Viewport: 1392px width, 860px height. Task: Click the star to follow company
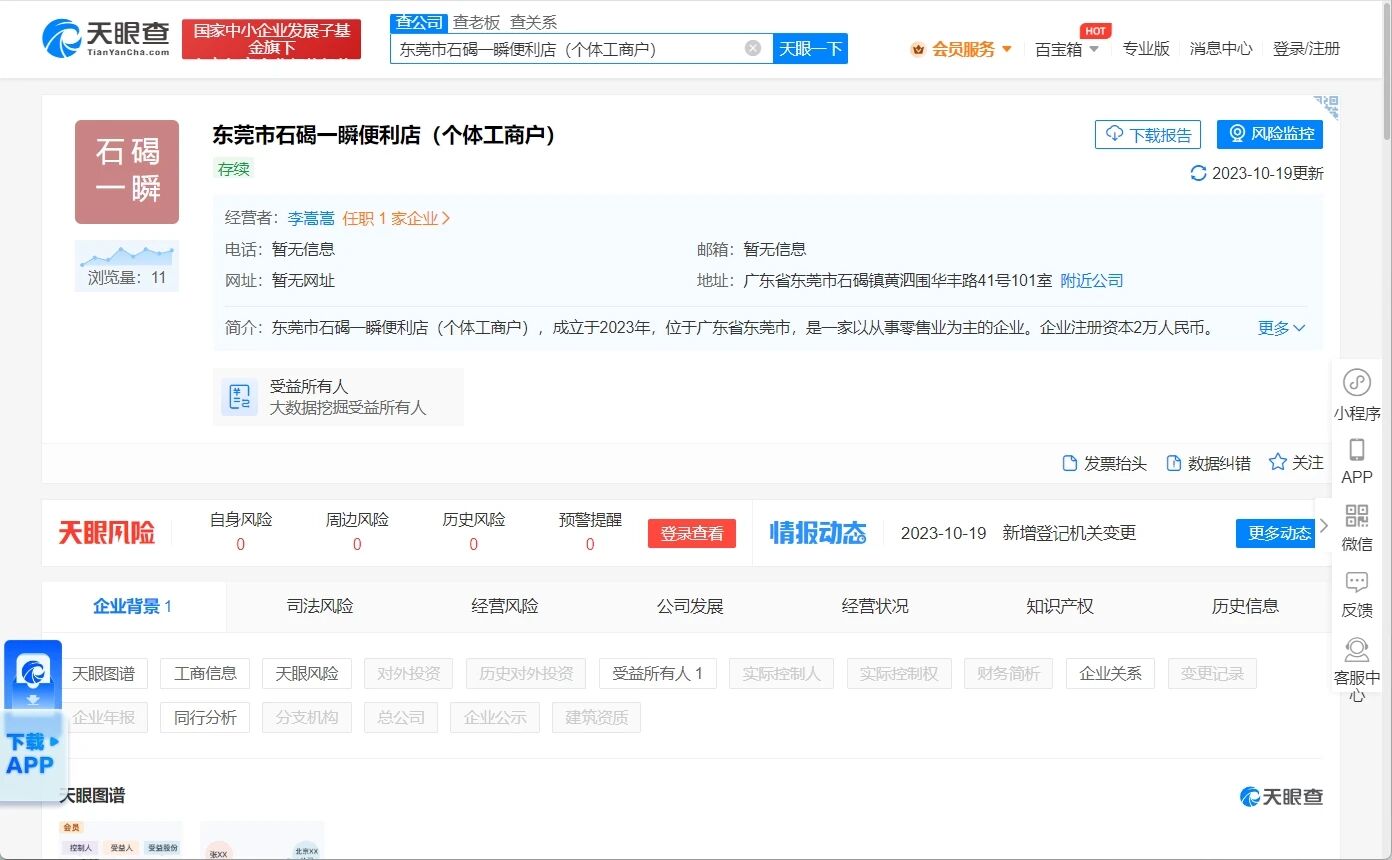1277,462
